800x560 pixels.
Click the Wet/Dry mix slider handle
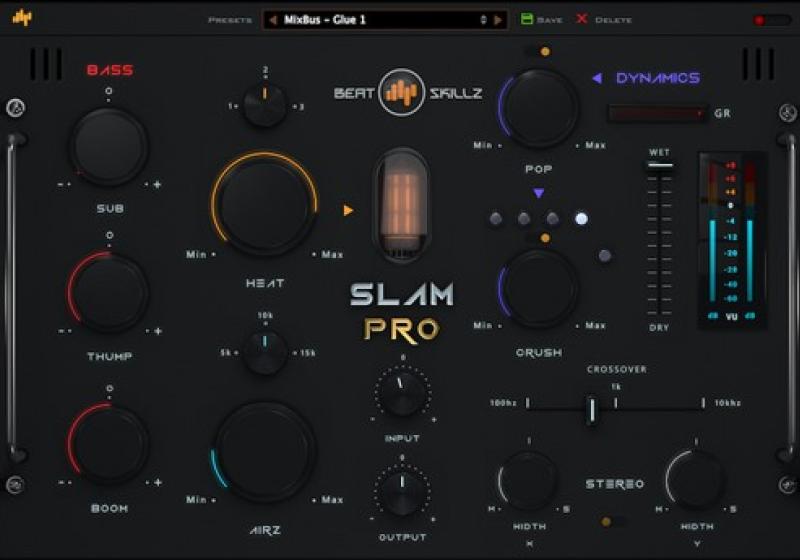pos(659,167)
